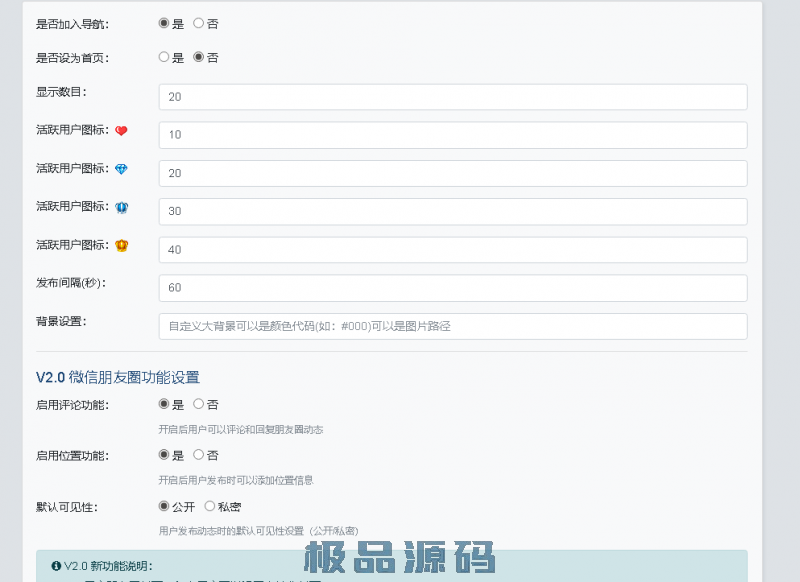Choose 私密 for 默认可见性

[210, 506]
